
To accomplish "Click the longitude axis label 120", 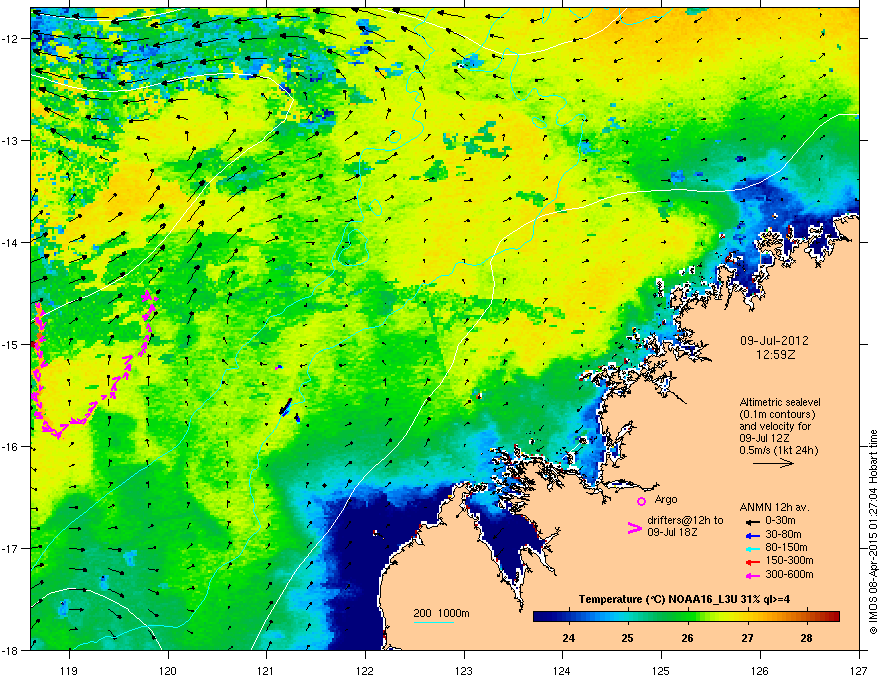I will click(x=168, y=670).
